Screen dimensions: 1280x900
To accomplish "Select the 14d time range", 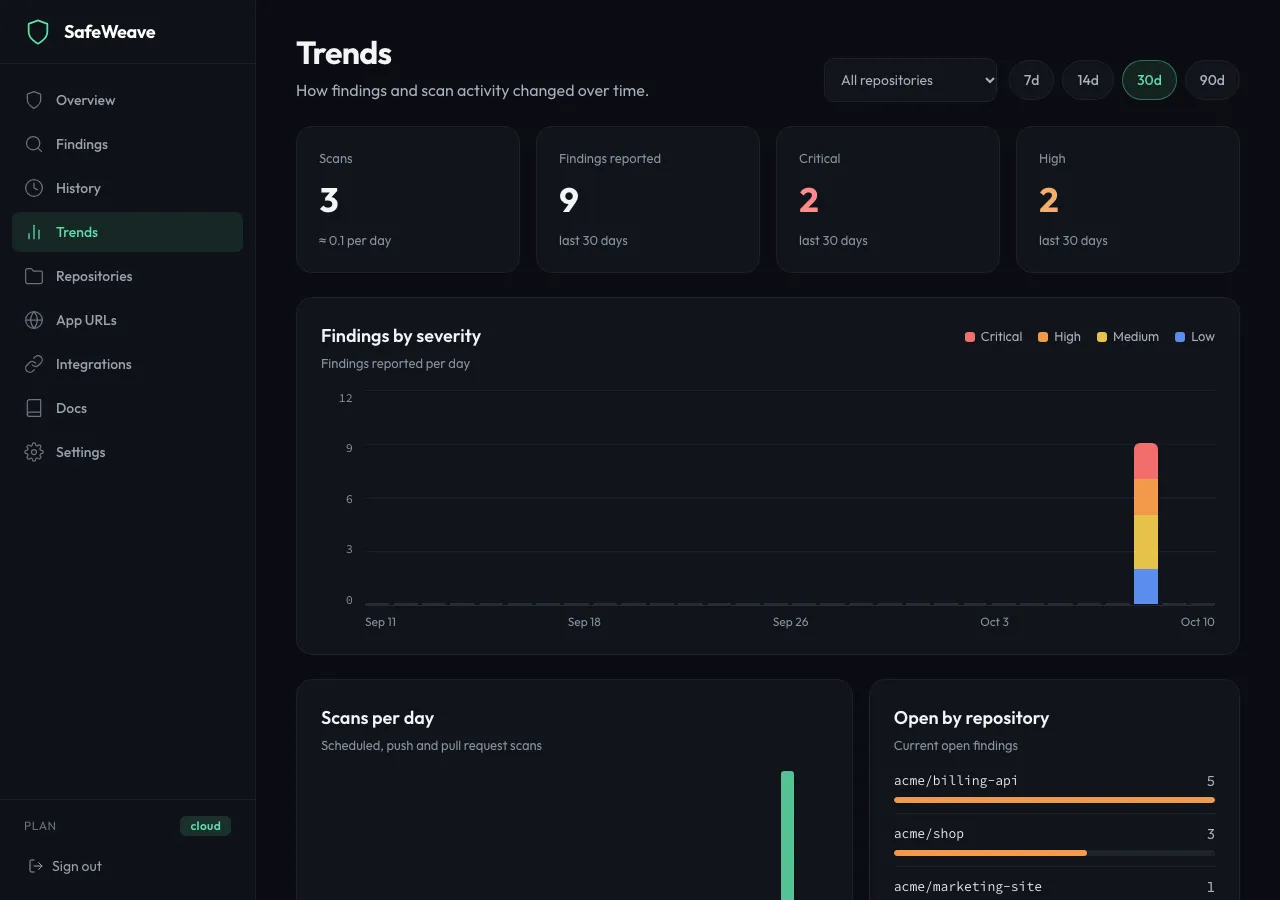I will click(1088, 80).
